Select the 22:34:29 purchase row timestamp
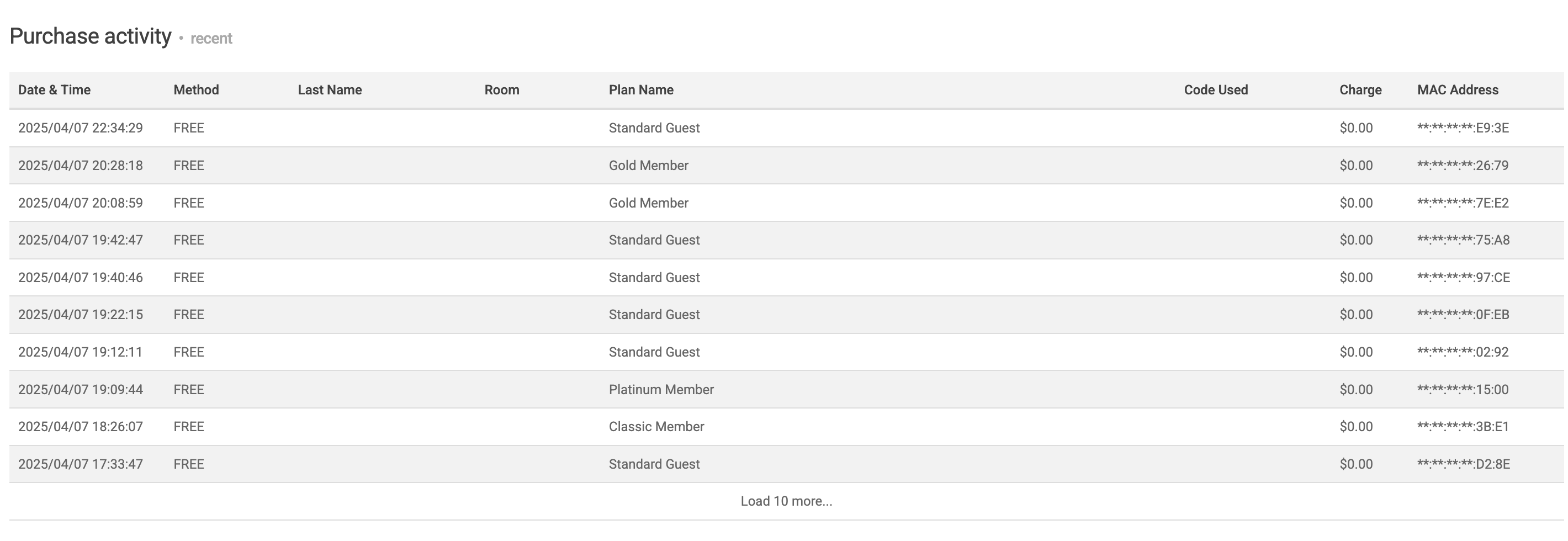The height and width of the screenshot is (541, 1568). point(81,128)
